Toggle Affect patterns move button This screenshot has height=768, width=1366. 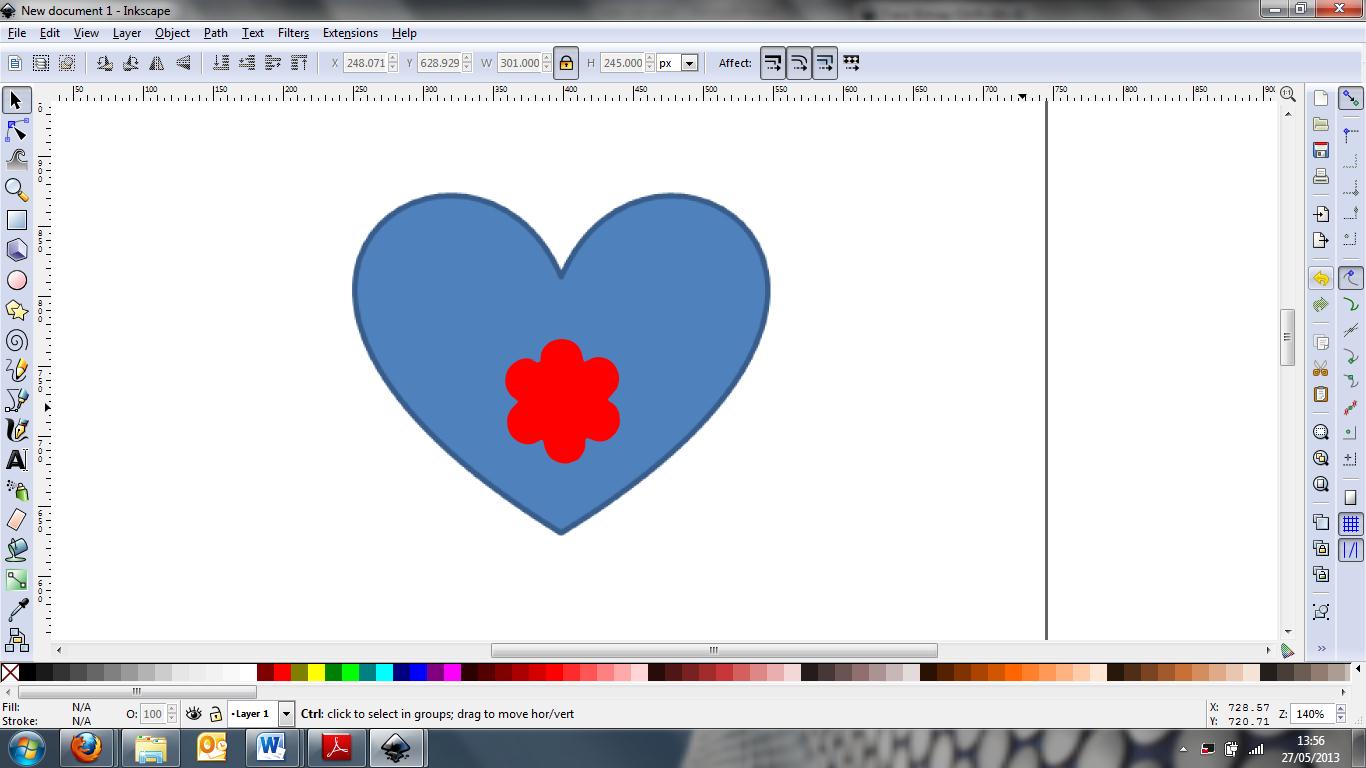click(x=851, y=63)
